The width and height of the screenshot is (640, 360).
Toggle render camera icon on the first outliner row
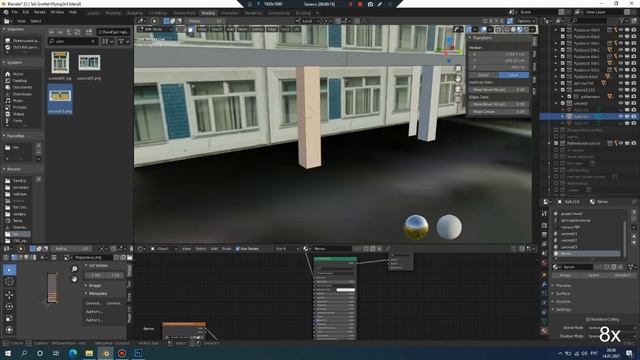point(634,30)
